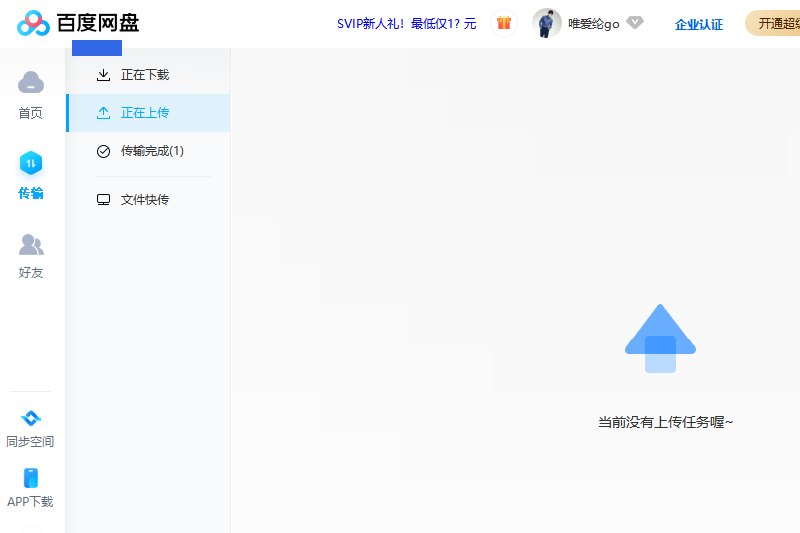Click the 百度网盘 title text
Image resolution: width=800 pixels, height=533 pixels.
click(x=98, y=23)
